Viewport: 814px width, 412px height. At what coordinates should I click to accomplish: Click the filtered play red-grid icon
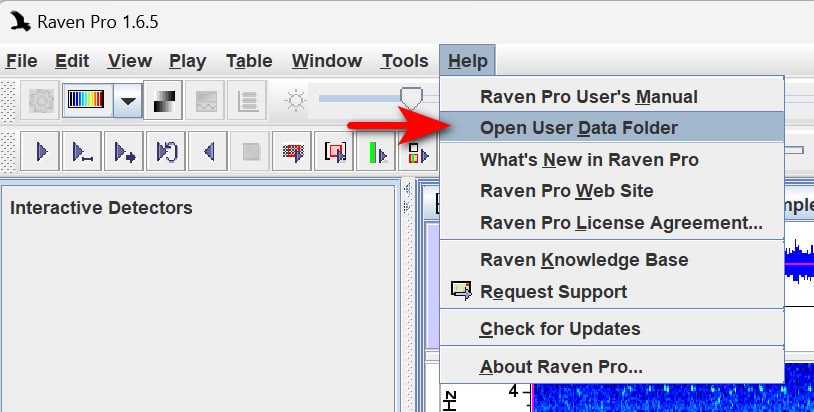(x=292, y=152)
